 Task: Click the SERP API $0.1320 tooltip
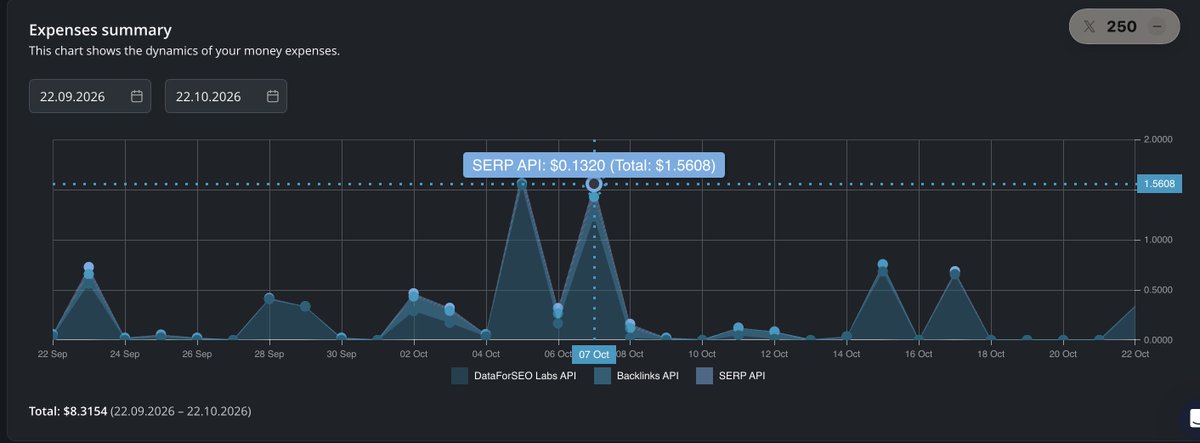pyautogui.click(x=594, y=165)
